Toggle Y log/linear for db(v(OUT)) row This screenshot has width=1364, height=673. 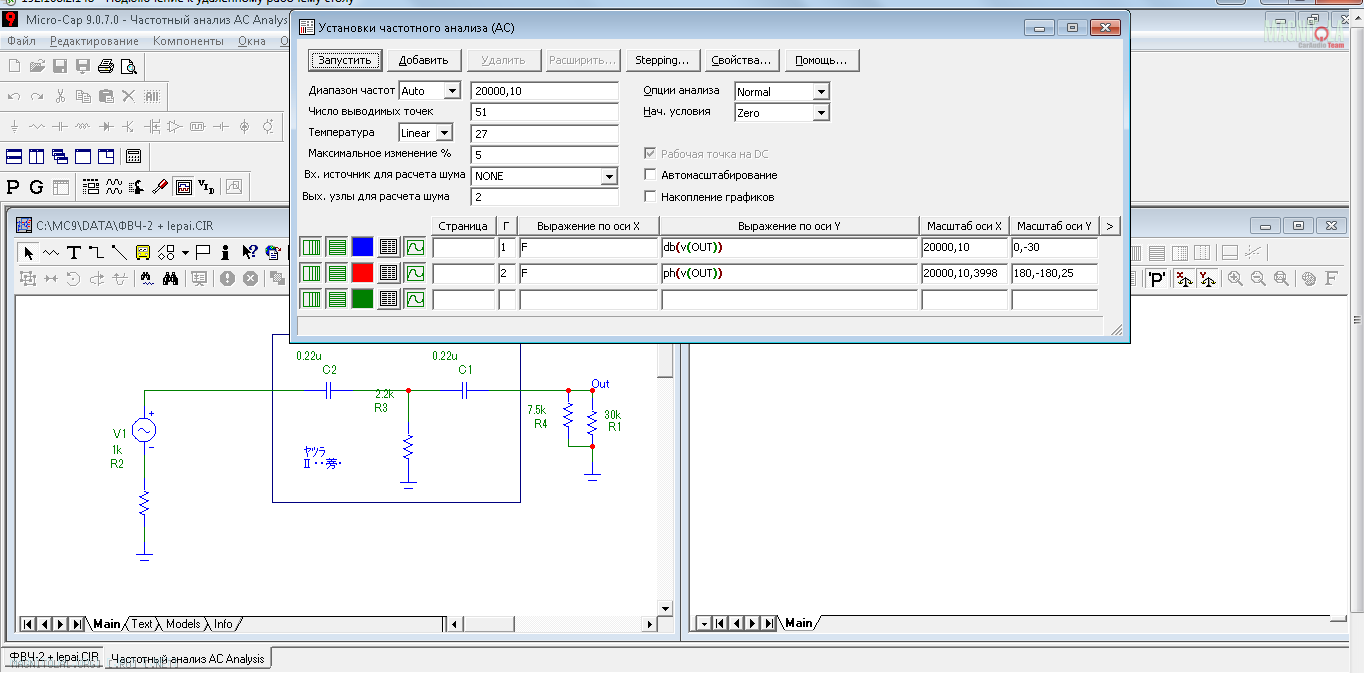point(337,247)
